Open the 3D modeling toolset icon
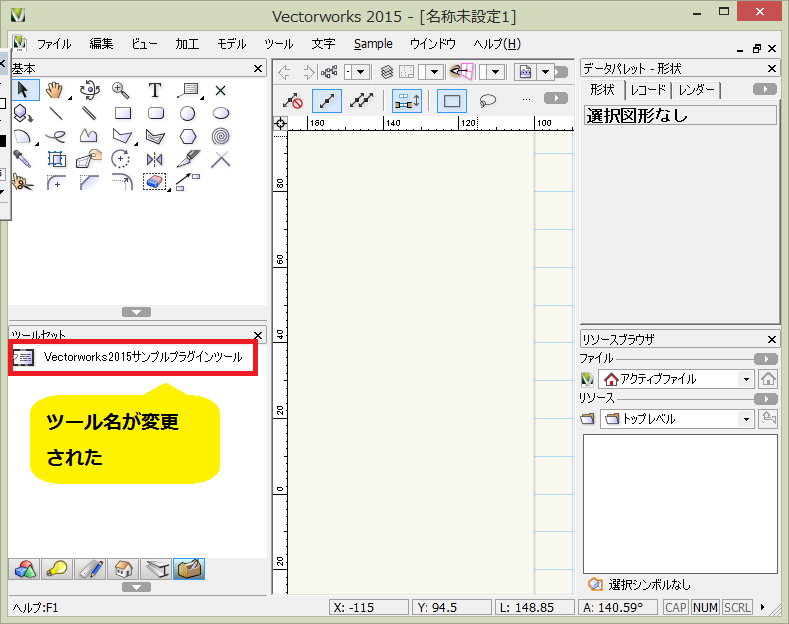The width and height of the screenshot is (789, 624). click(x=25, y=569)
